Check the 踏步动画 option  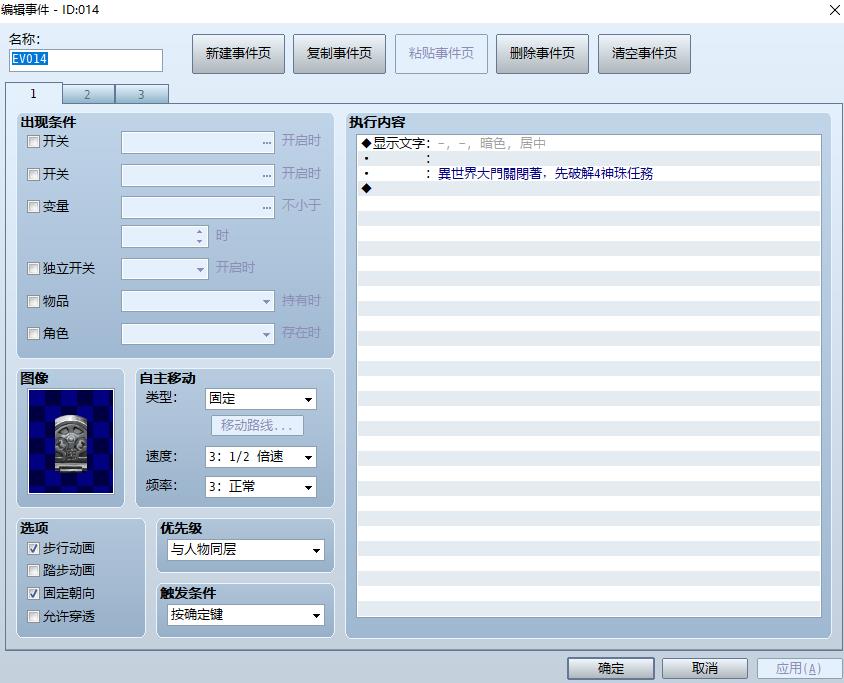click(33, 571)
